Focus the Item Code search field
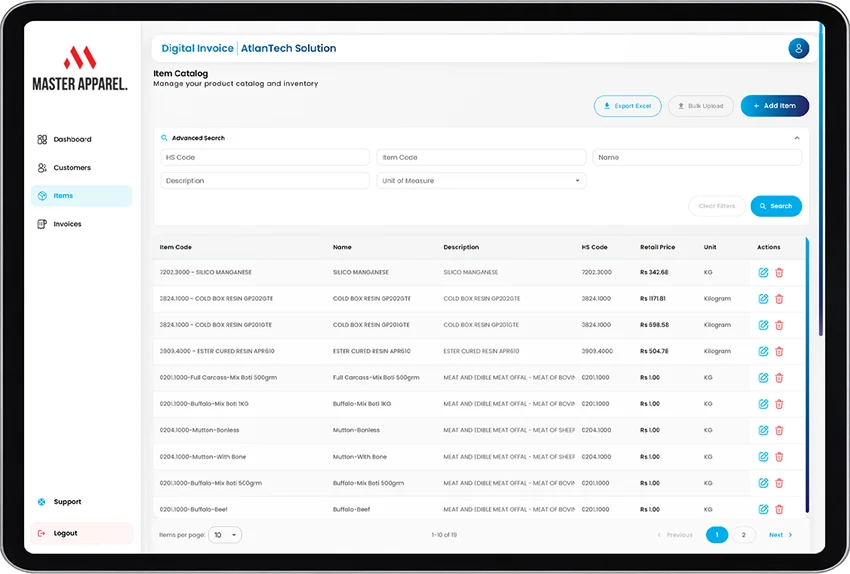The height and width of the screenshot is (574, 850). pyautogui.click(x=481, y=157)
